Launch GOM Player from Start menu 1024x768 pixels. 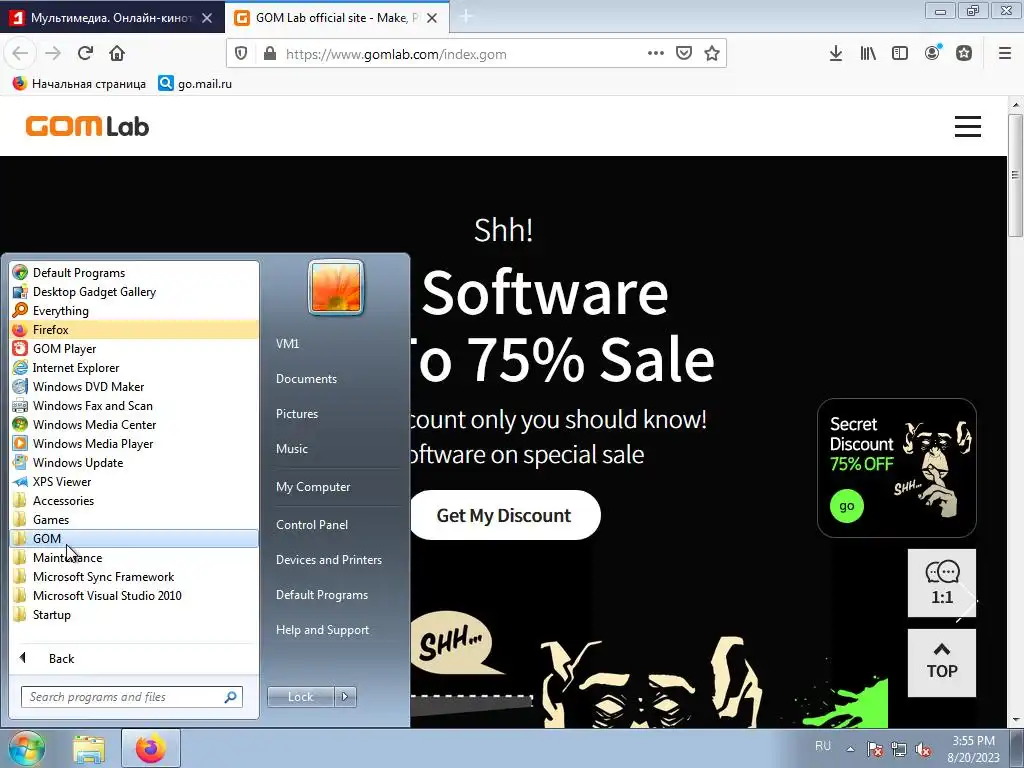tap(135, 349)
